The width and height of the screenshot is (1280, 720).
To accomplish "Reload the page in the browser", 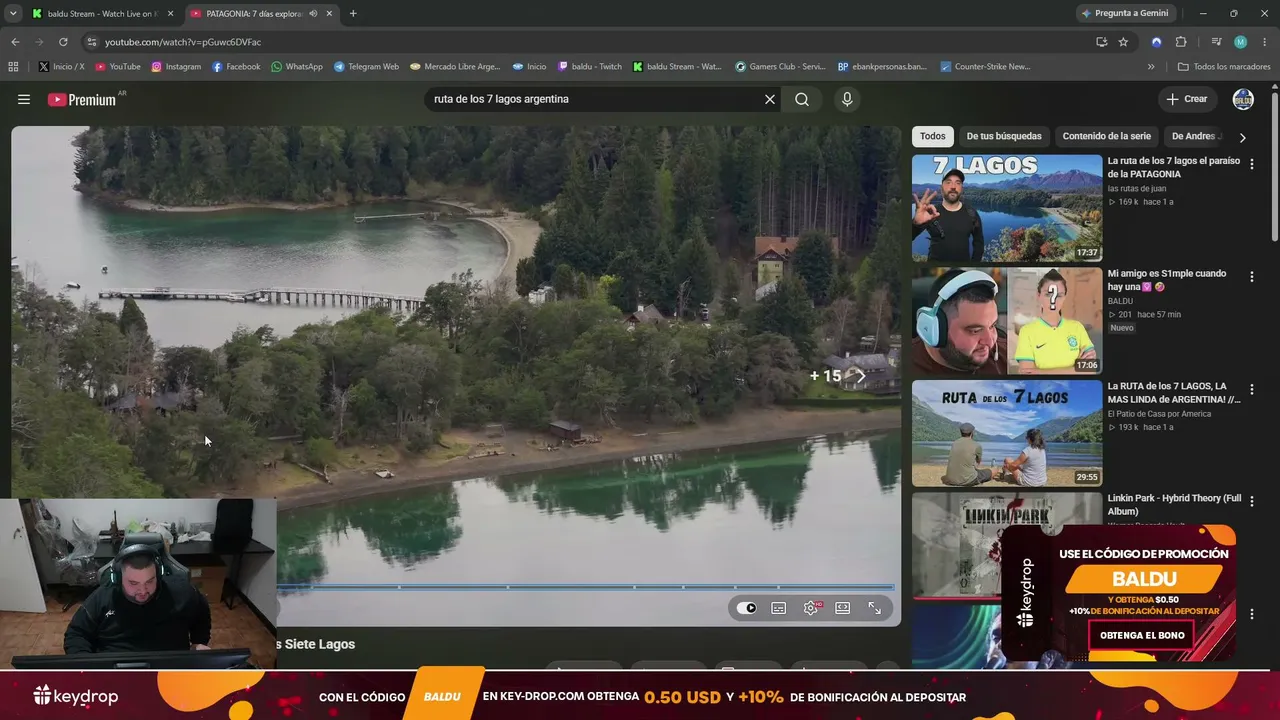I will tap(63, 42).
